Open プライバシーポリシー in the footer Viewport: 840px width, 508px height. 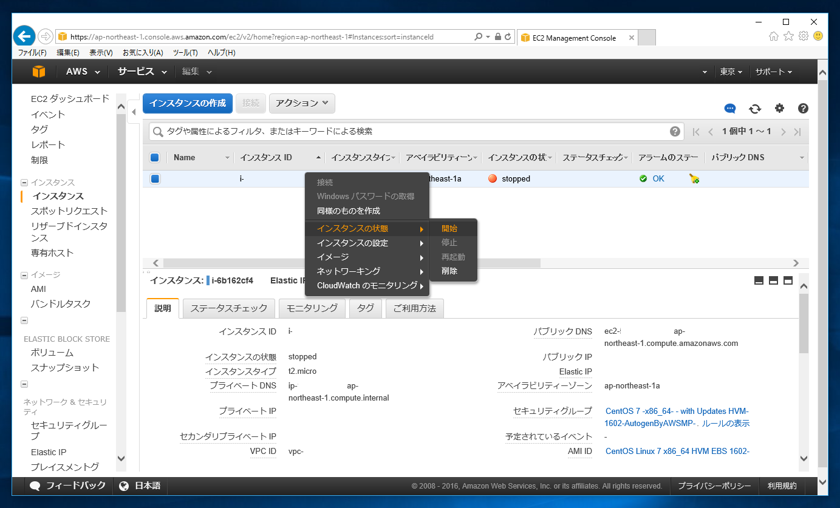pyautogui.click(x=714, y=486)
